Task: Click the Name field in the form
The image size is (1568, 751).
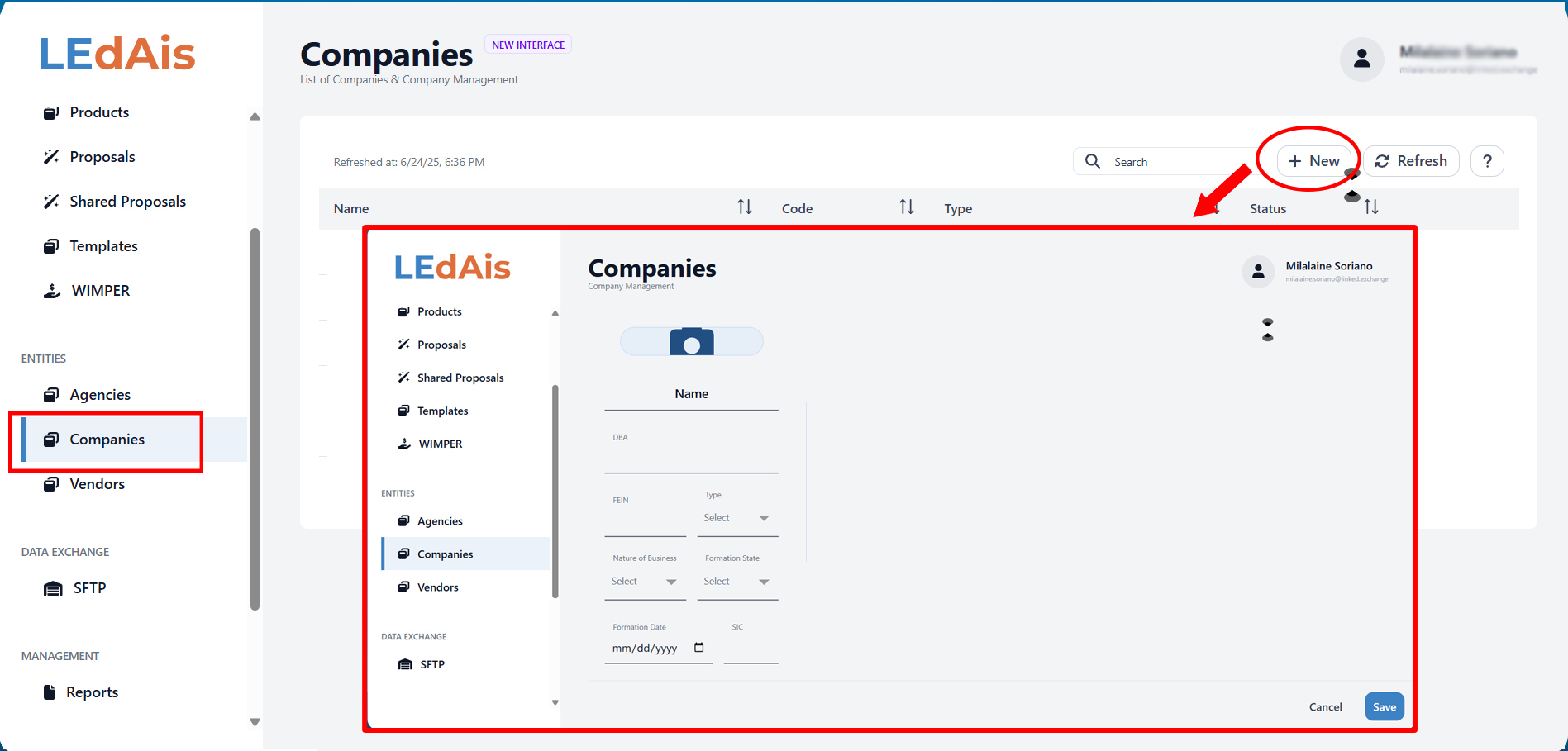Action: coord(691,395)
